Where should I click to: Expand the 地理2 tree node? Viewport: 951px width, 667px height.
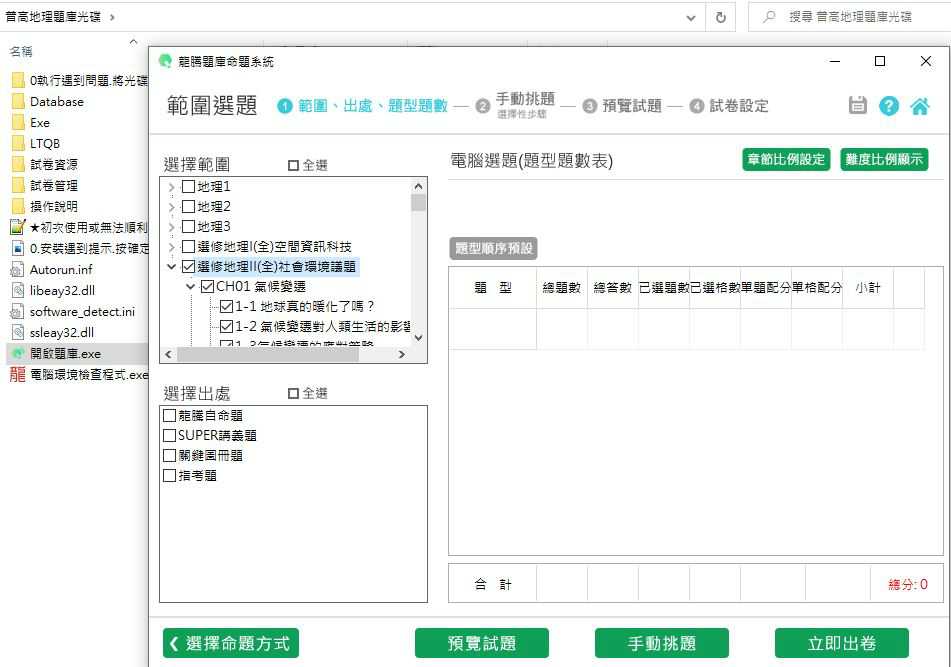(172, 207)
